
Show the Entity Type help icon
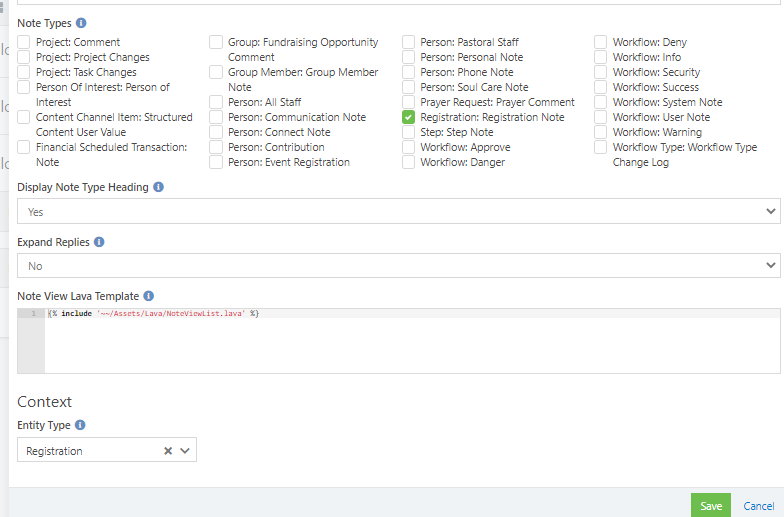coord(80,425)
